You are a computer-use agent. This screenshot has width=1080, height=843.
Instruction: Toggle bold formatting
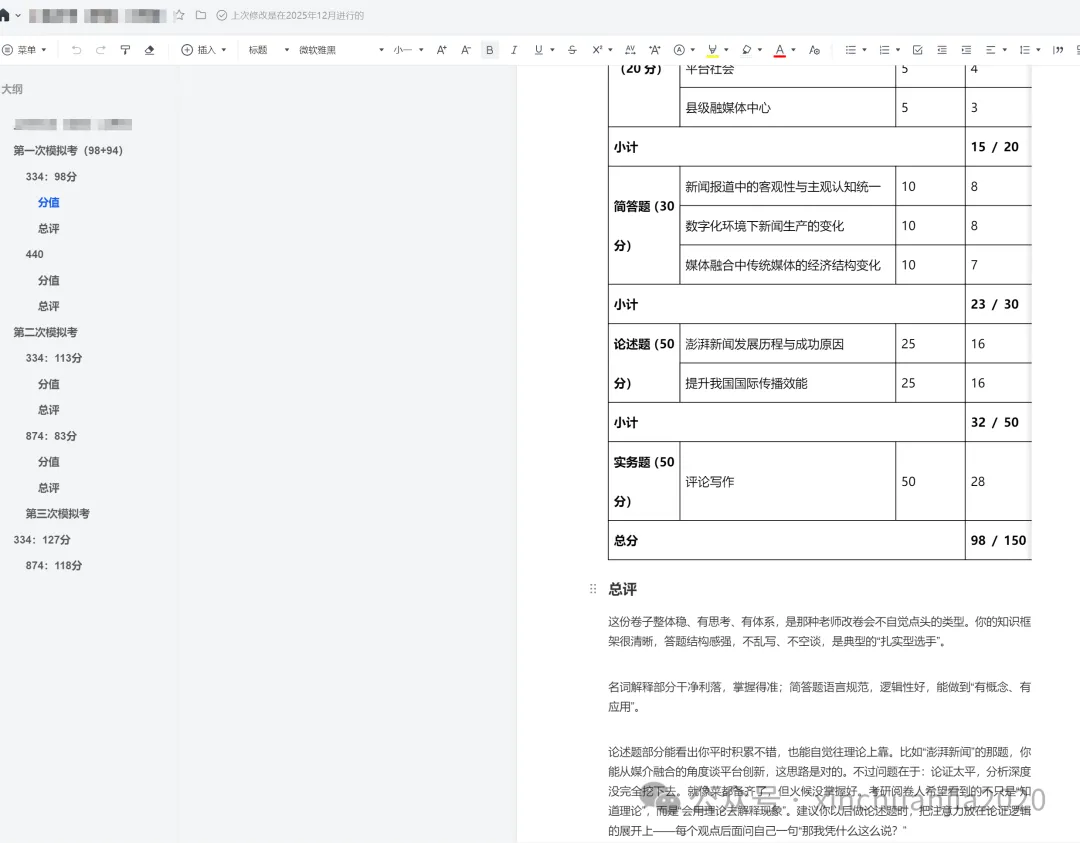pyautogui.click(x=490, y=50)
